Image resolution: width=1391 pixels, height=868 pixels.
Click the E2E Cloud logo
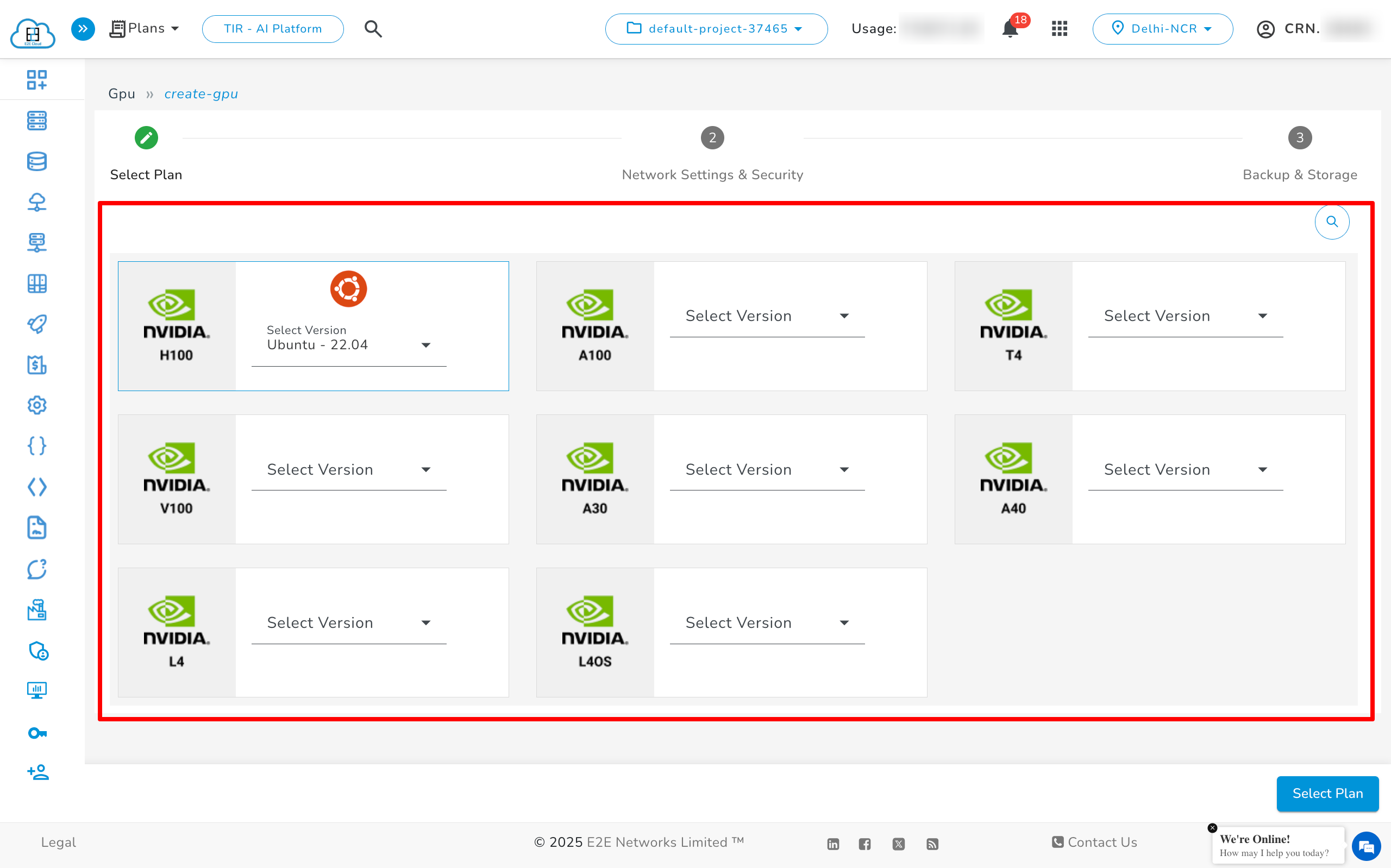click(x=33, y=32)
